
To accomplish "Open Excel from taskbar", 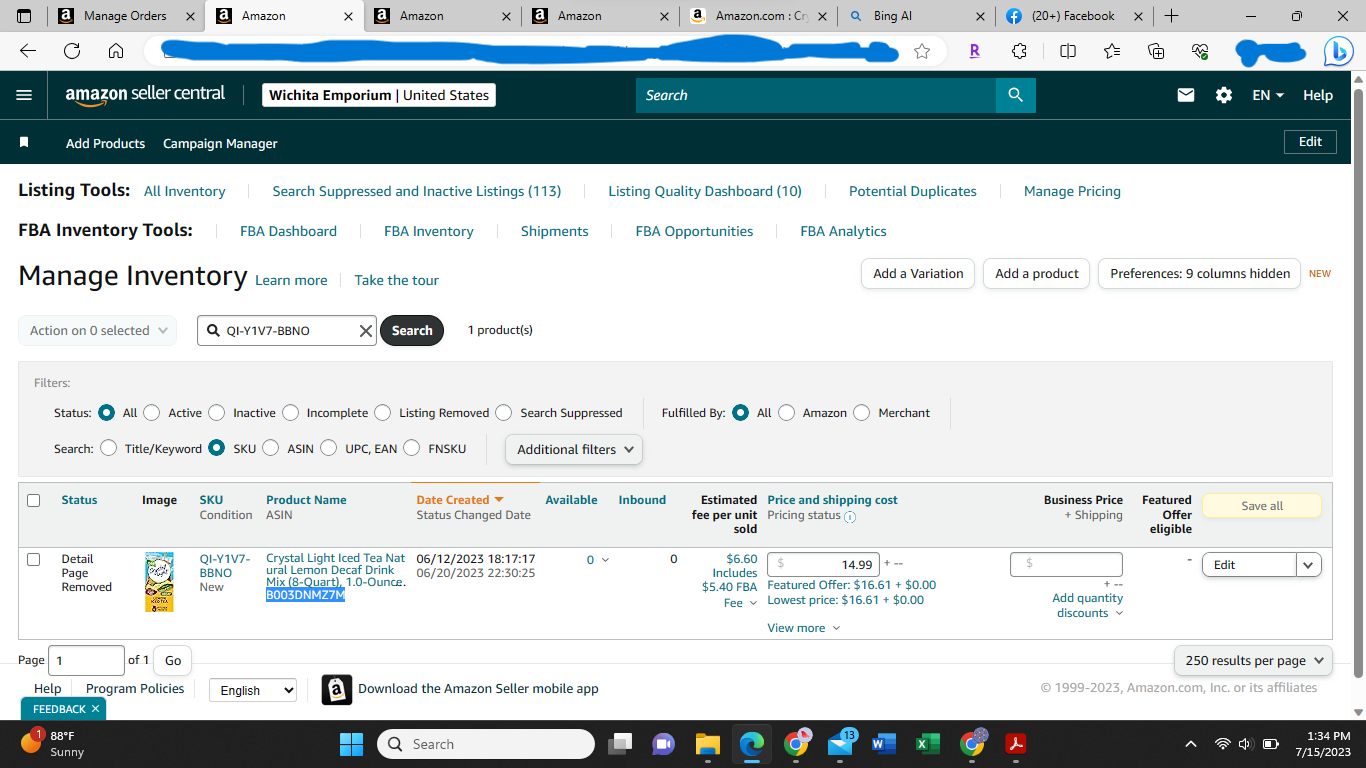I will (x=928, y=744).
